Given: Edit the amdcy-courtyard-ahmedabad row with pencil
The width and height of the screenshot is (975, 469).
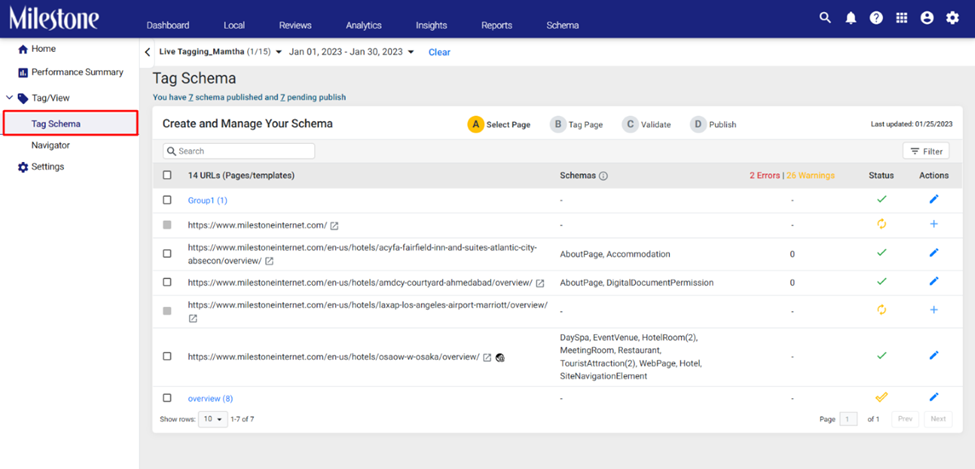Looking at the screenshot, I should coord(933,281).
